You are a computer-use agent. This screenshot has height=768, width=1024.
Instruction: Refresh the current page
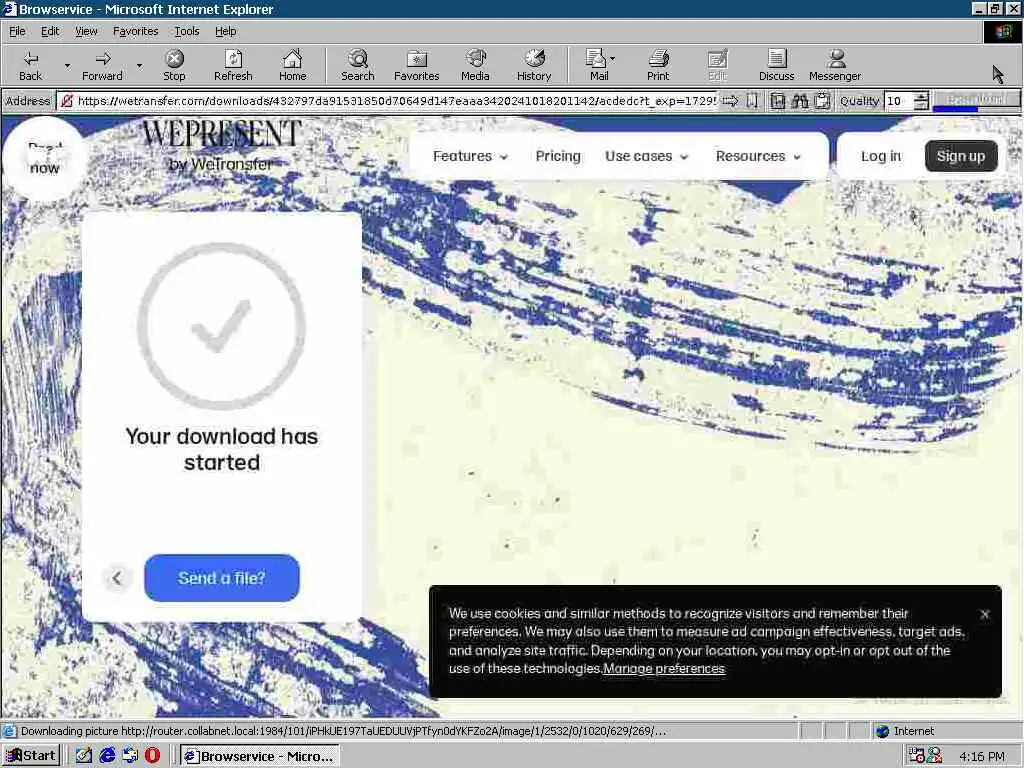pyautogui.click(x=233, y=65)
